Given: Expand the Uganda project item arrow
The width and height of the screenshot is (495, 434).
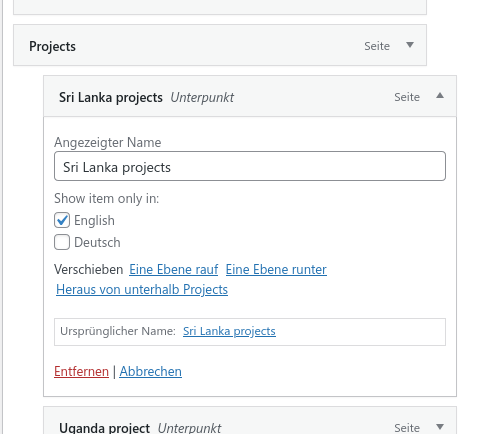Looking at the screenshot, I should coord(440,427).
